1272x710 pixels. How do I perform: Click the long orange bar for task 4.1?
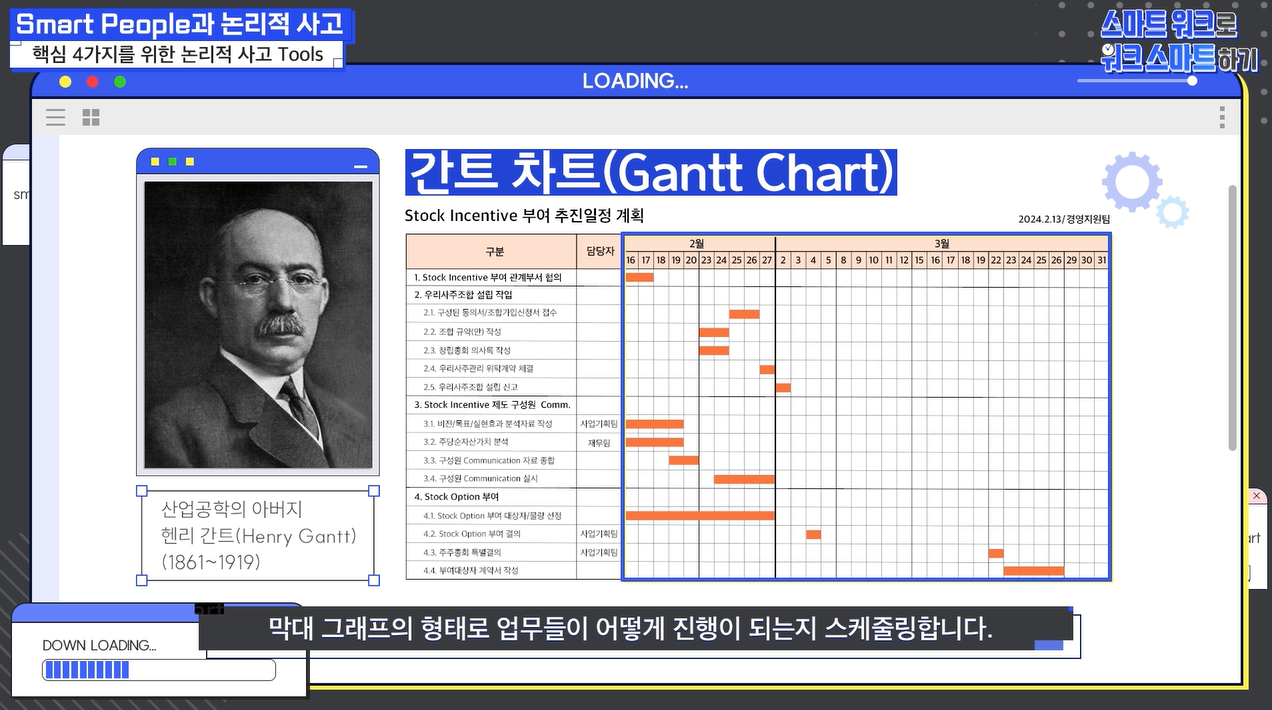[x=700, y=516]
